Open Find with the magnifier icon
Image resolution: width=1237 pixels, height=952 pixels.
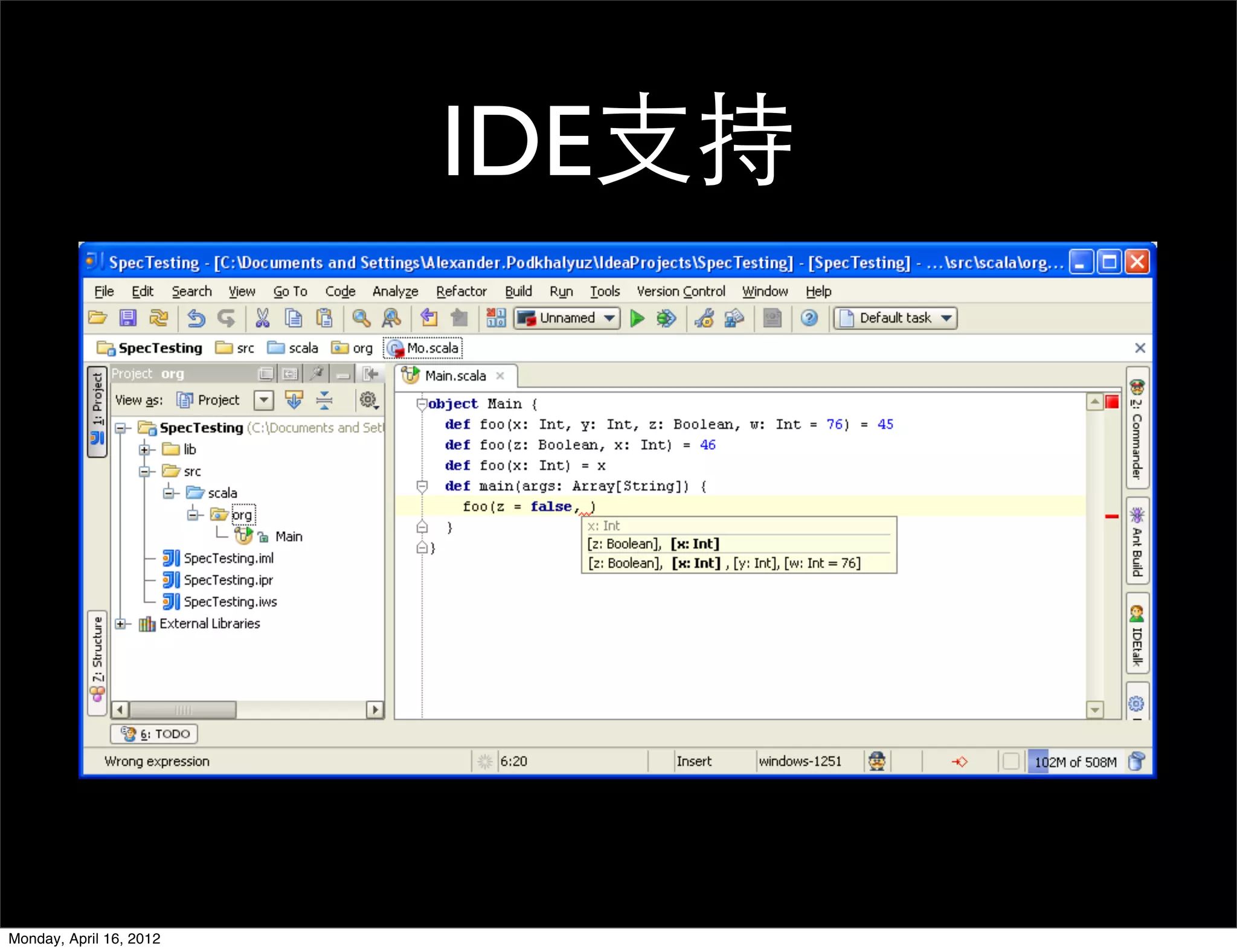click(361, 318)
